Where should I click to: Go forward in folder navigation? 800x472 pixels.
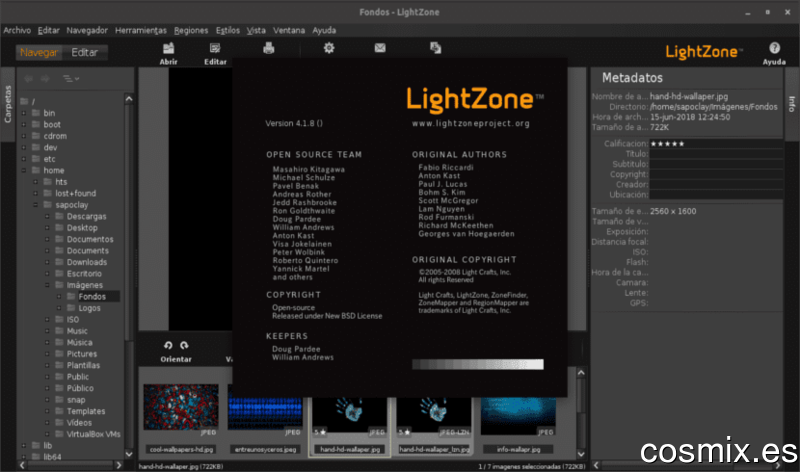[x=45, y=79]
